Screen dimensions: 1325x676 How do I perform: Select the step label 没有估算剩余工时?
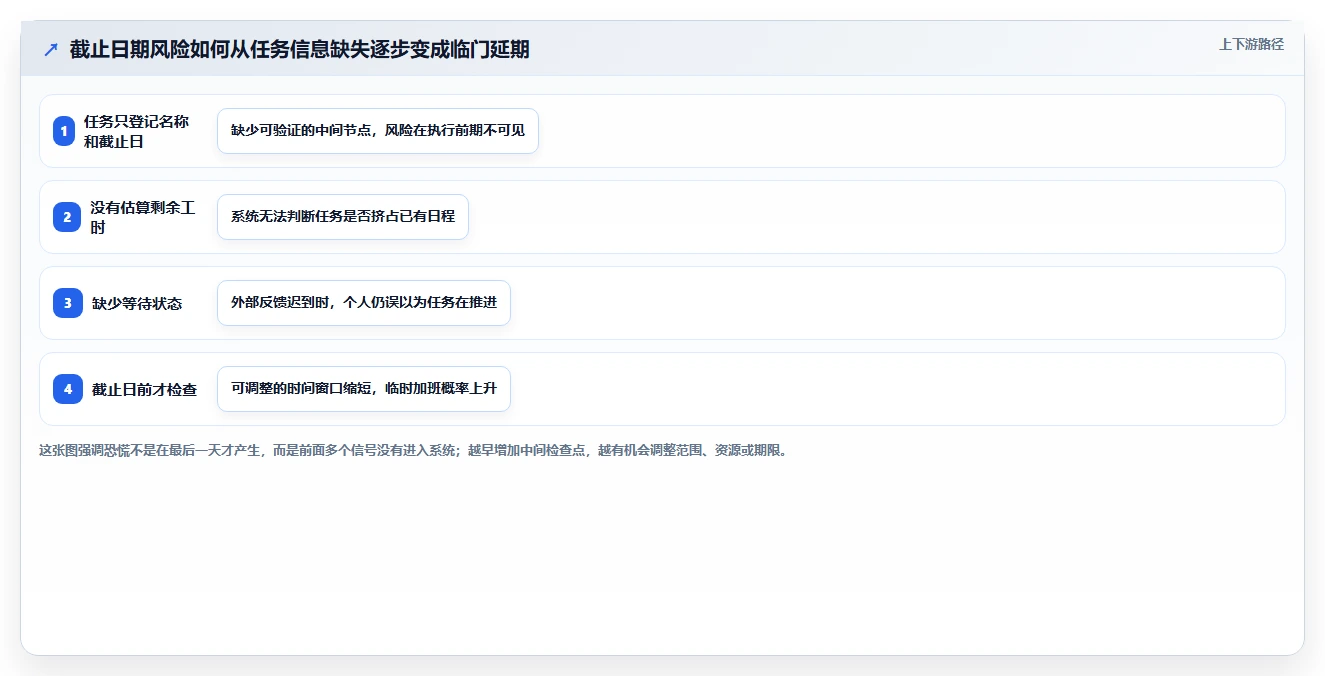[143, 217]
